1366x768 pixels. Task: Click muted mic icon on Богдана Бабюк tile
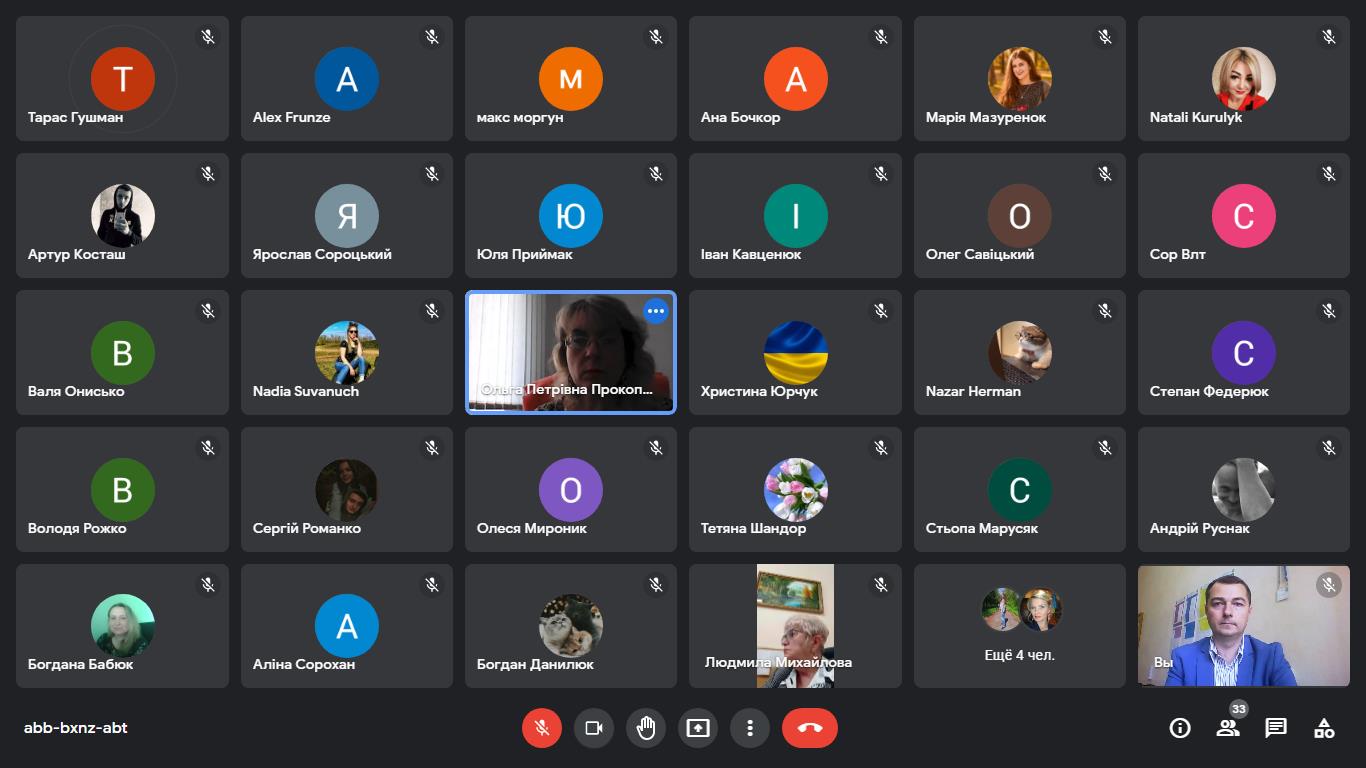point(208,585)
